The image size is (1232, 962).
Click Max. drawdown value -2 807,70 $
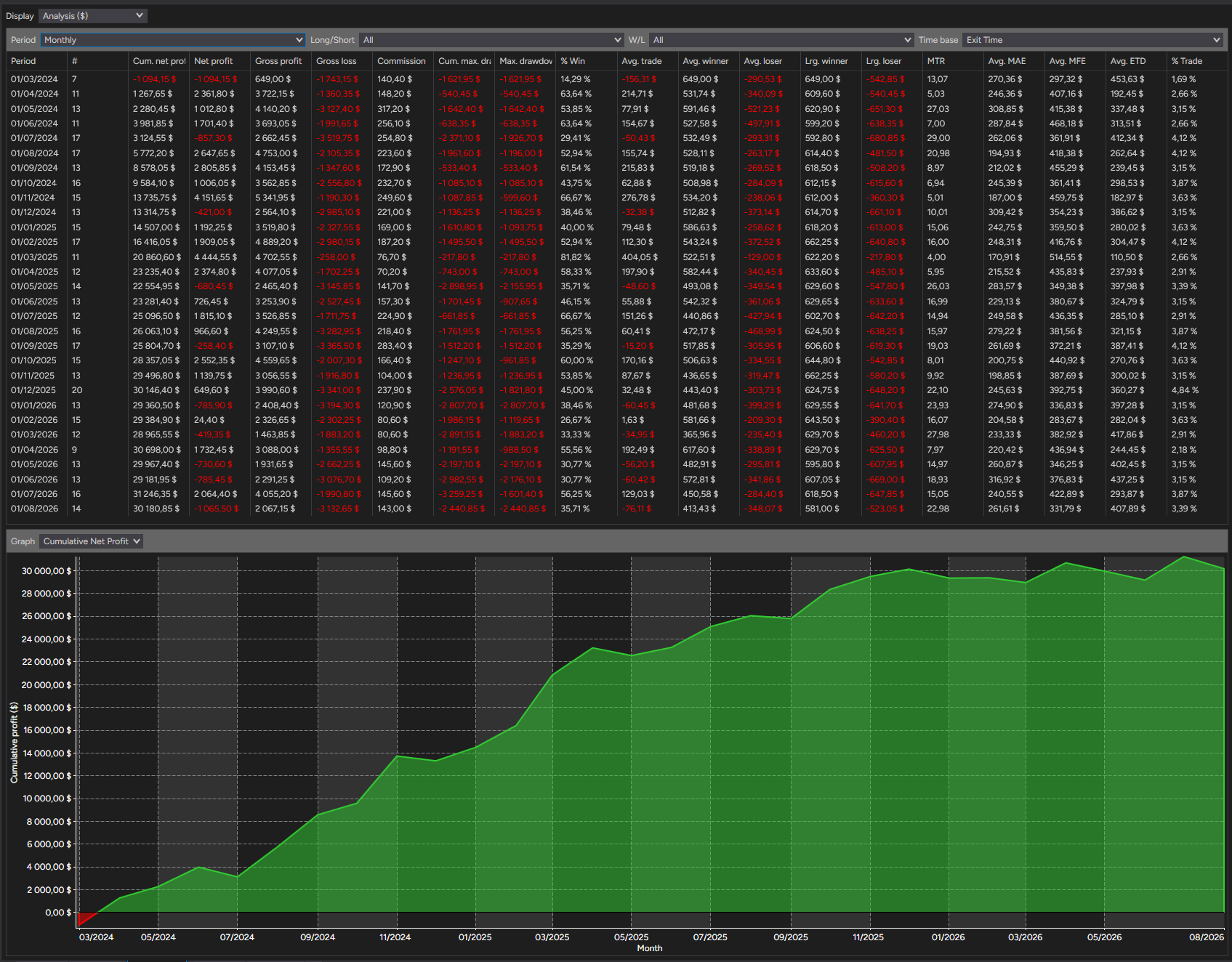click(522, 405)
